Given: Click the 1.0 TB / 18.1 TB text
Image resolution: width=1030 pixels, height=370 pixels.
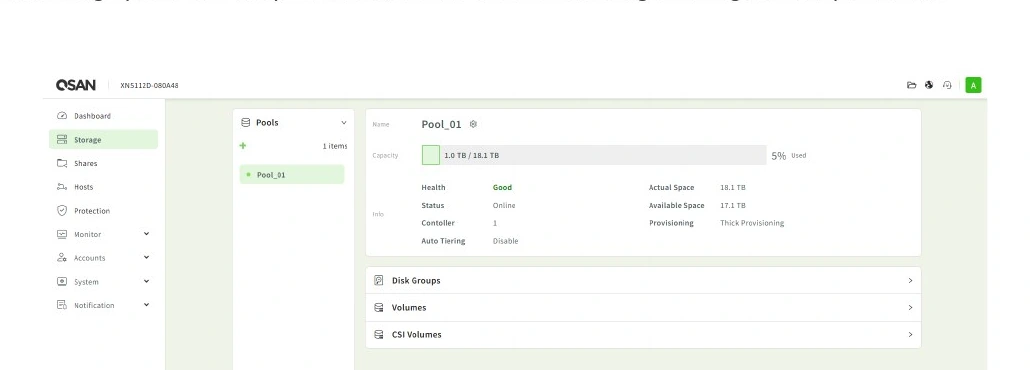Looking at the screenshot, I should coord(471,156).
